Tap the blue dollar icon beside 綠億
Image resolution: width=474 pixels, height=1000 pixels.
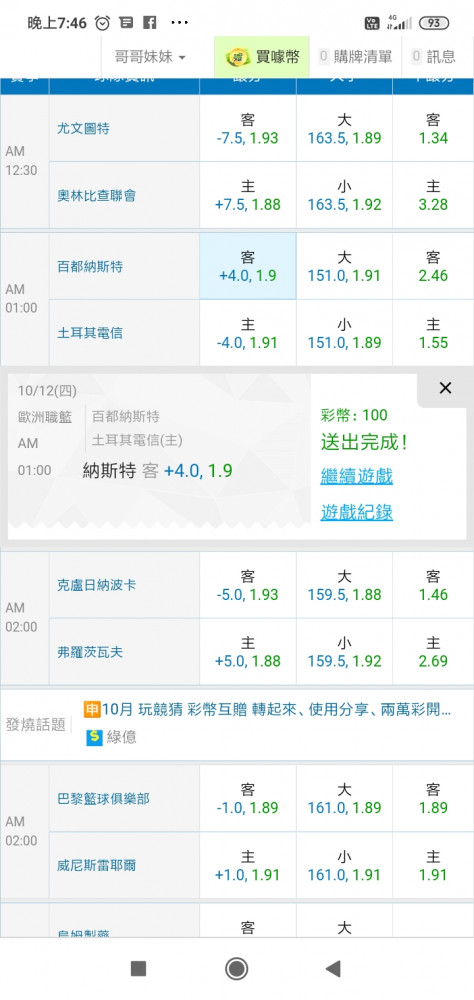pos(94,738)
